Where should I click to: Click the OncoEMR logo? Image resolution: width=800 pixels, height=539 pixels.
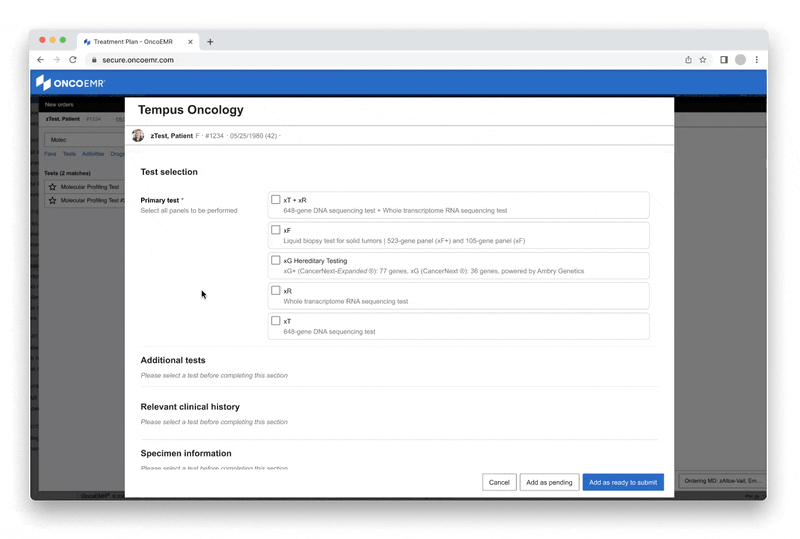pos(70,83)
